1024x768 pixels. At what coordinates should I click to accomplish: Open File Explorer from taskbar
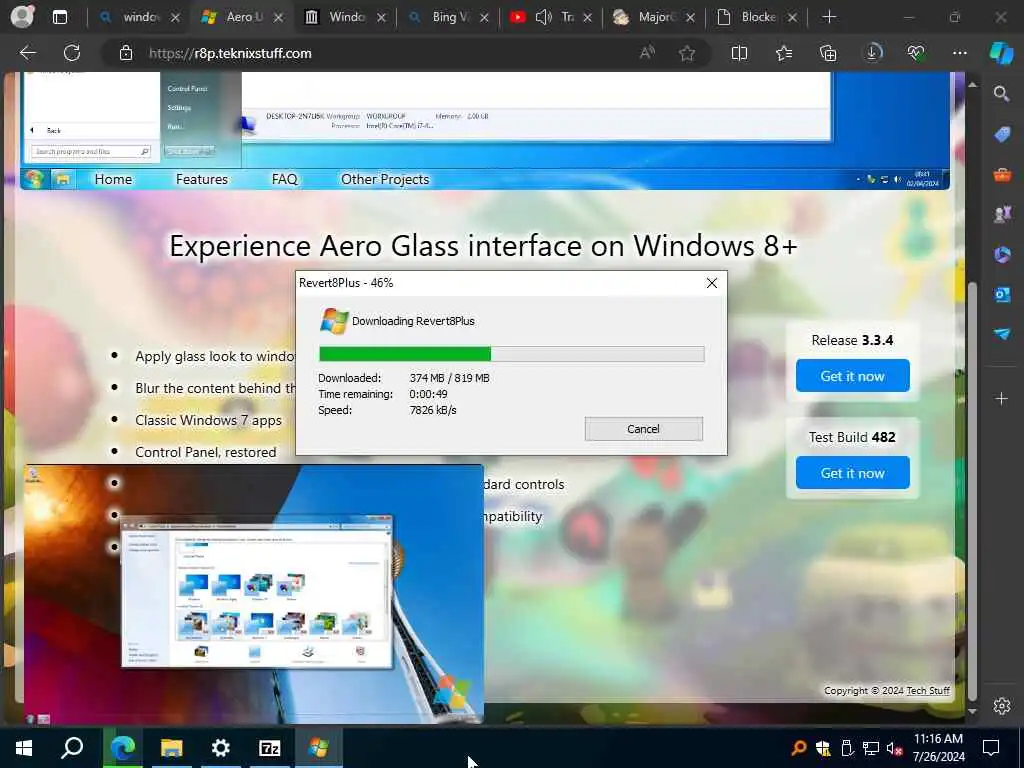tap(171, 748)
